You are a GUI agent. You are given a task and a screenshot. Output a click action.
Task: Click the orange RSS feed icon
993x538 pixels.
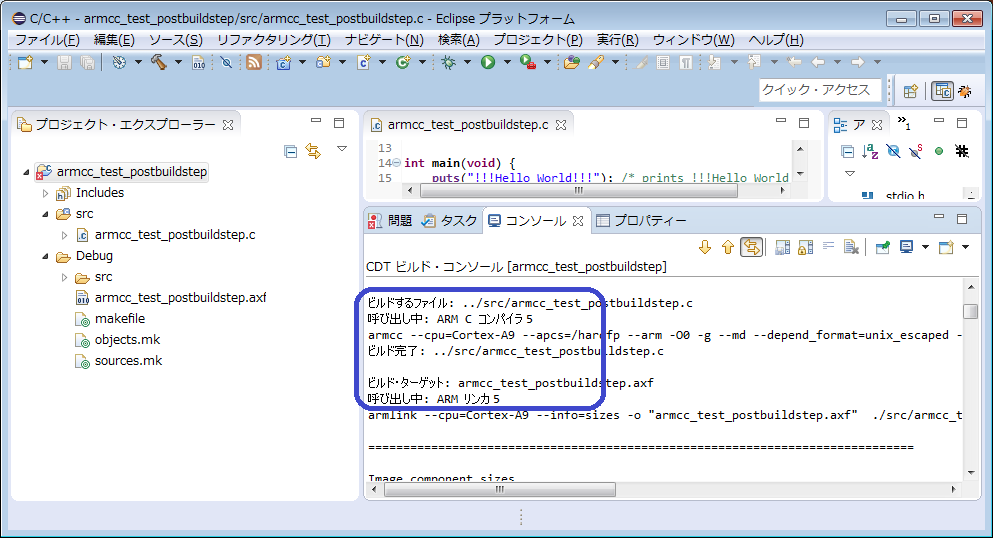pyautogui.click(x=254, y=62)
